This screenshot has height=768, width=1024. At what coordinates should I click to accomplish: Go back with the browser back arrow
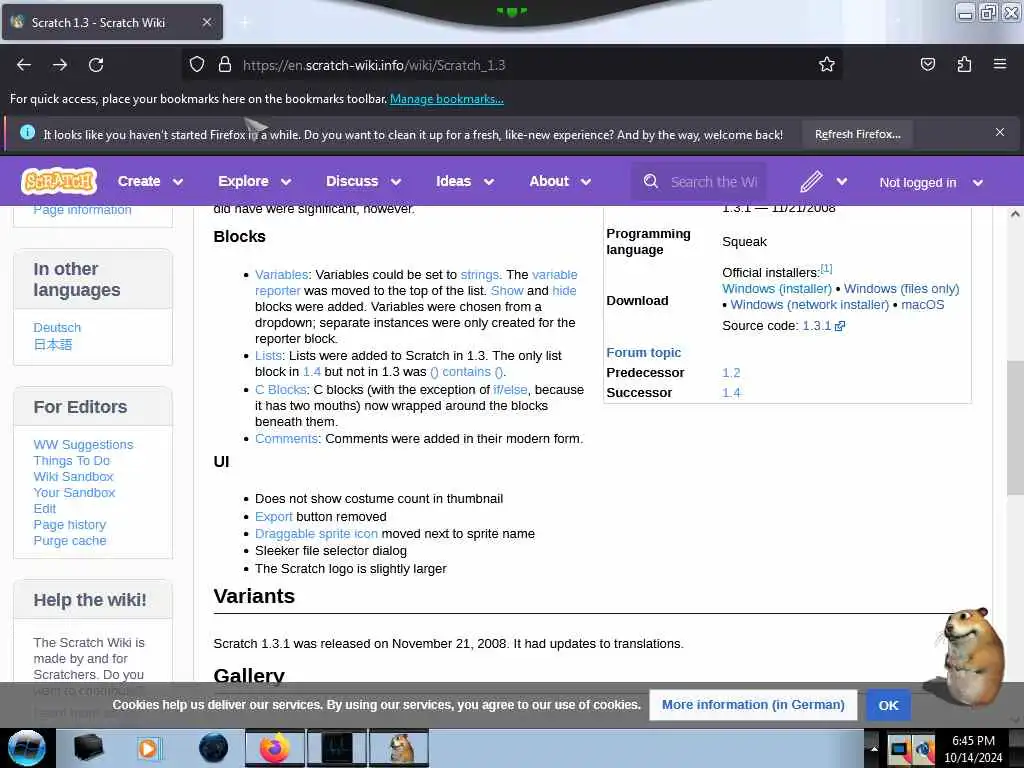pos(24,65)
